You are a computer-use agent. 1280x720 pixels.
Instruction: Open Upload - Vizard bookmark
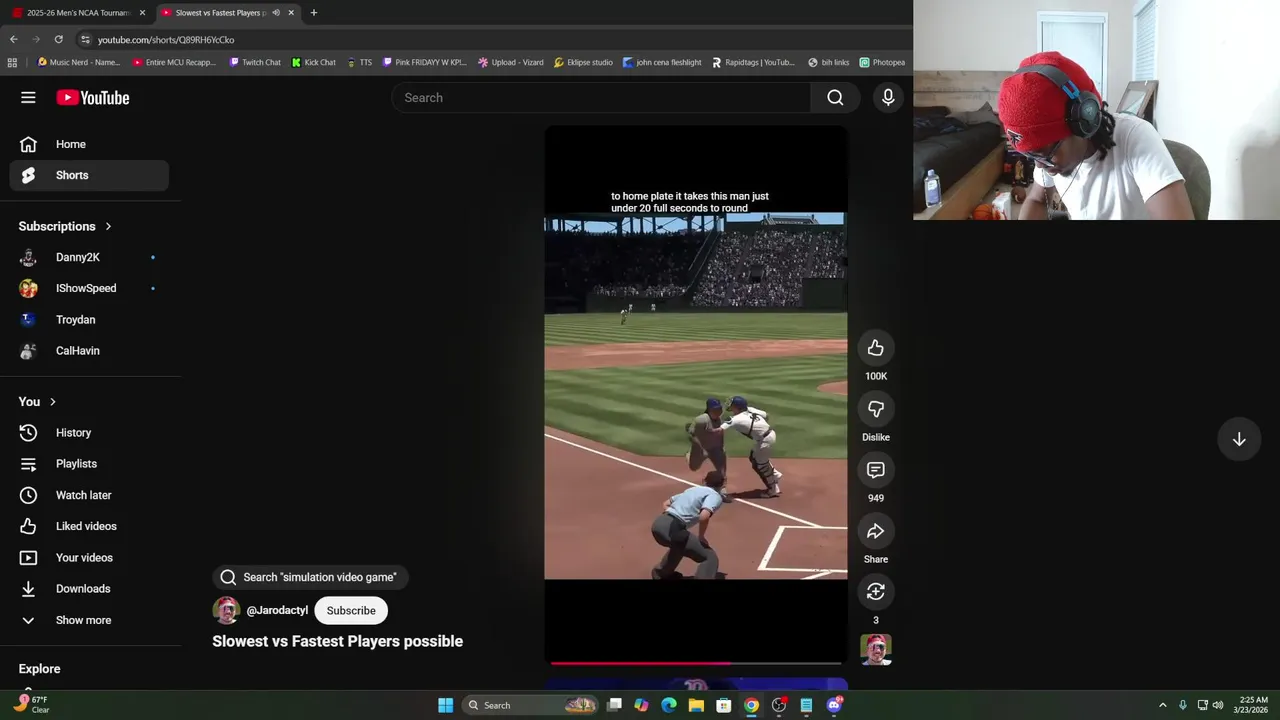click(510, 62)
